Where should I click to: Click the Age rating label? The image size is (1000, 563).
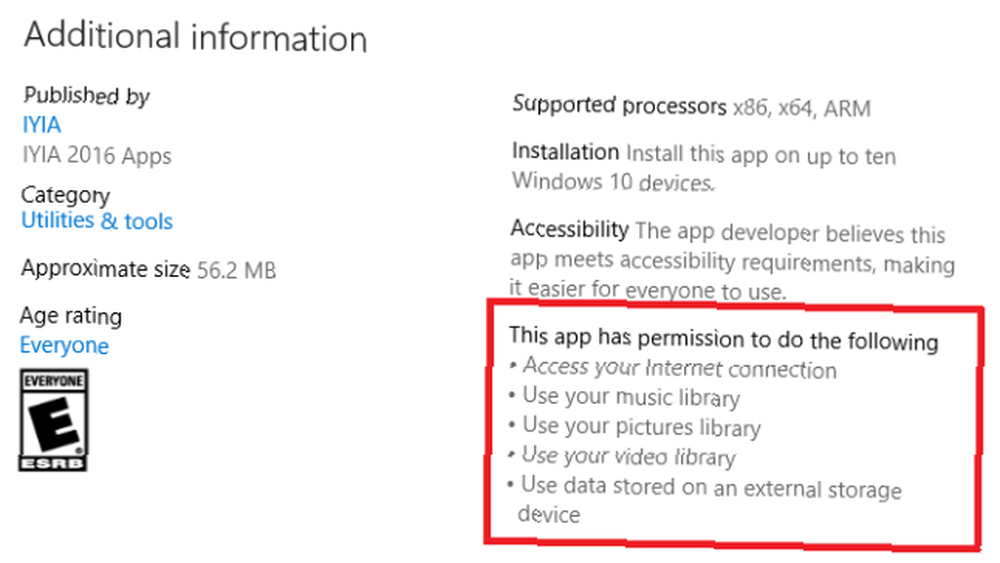71,316
